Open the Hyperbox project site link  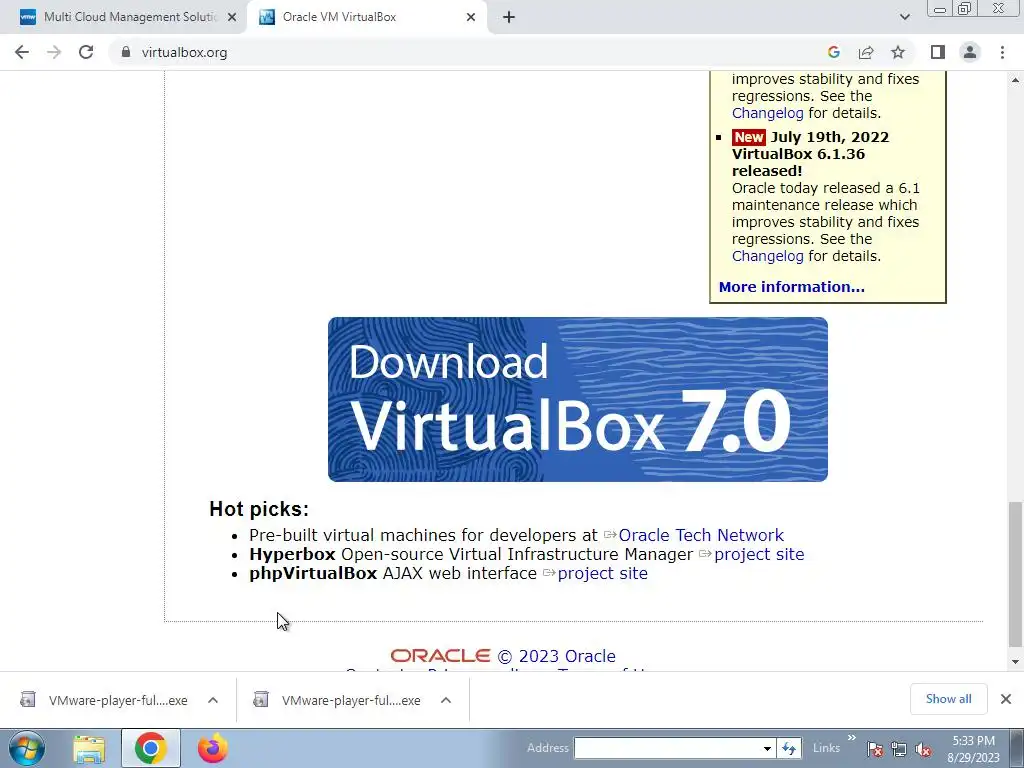(759, 554)
